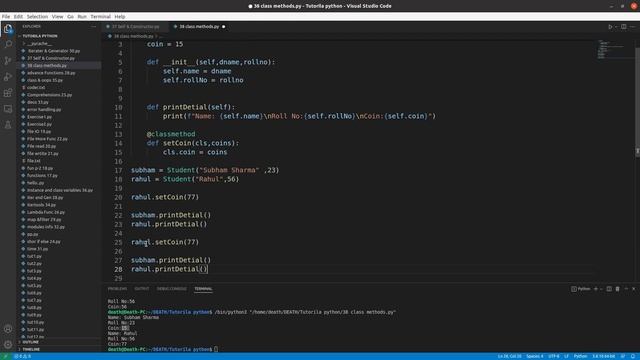Click the feedback icon in status bar

(623, 356)
